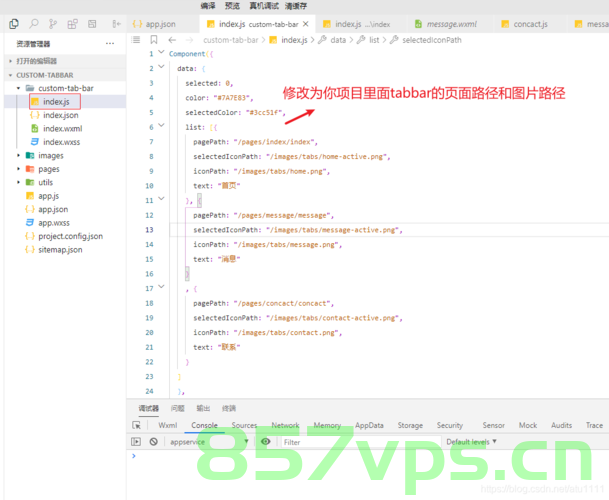Click the element inspector picker icon

click(x=136, y=425)
